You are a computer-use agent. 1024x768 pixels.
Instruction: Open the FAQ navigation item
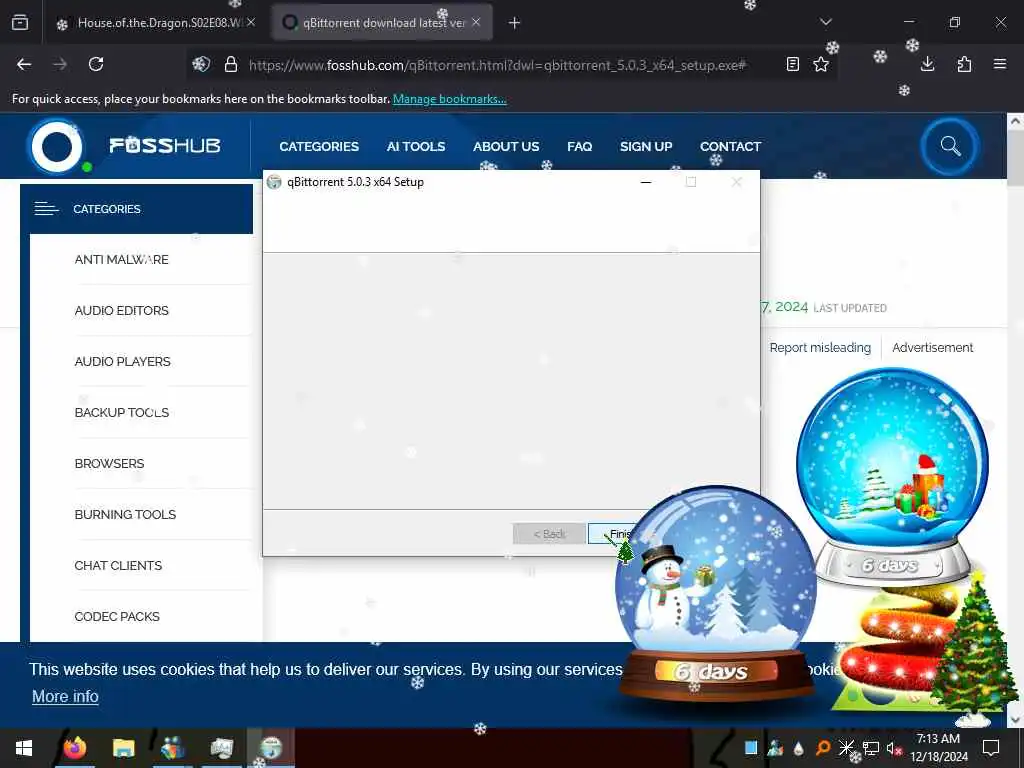[x=579, y=146]
